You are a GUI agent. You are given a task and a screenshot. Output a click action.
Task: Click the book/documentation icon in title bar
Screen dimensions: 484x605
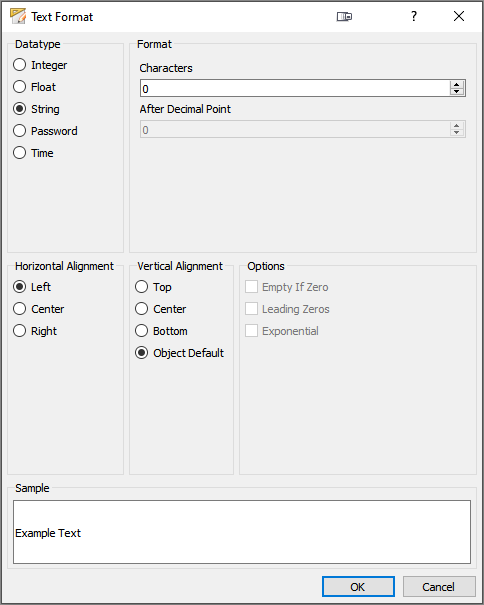point(344,17)
